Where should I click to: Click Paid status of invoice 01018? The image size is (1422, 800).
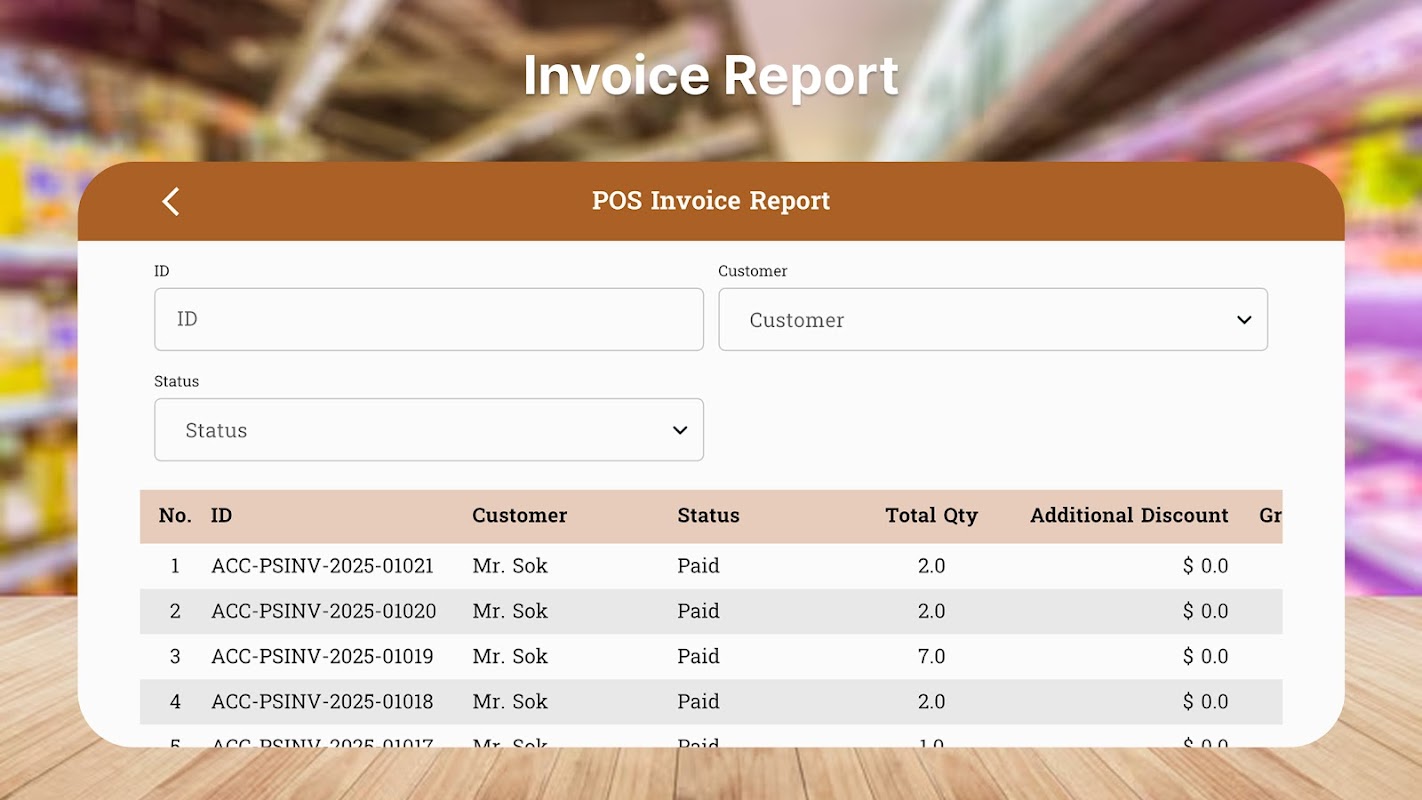click(698, 702)
